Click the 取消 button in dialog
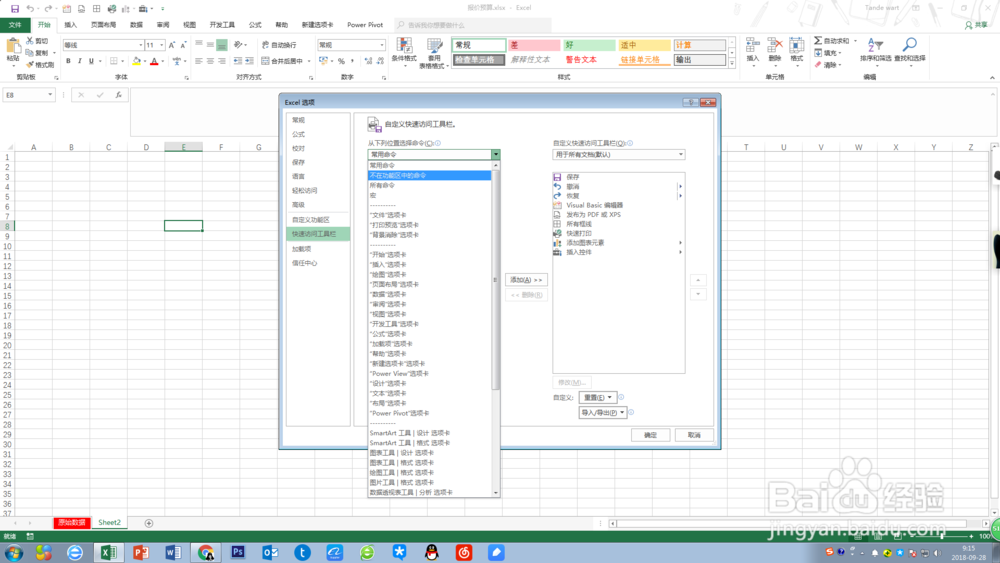 (x=694, y=435)
